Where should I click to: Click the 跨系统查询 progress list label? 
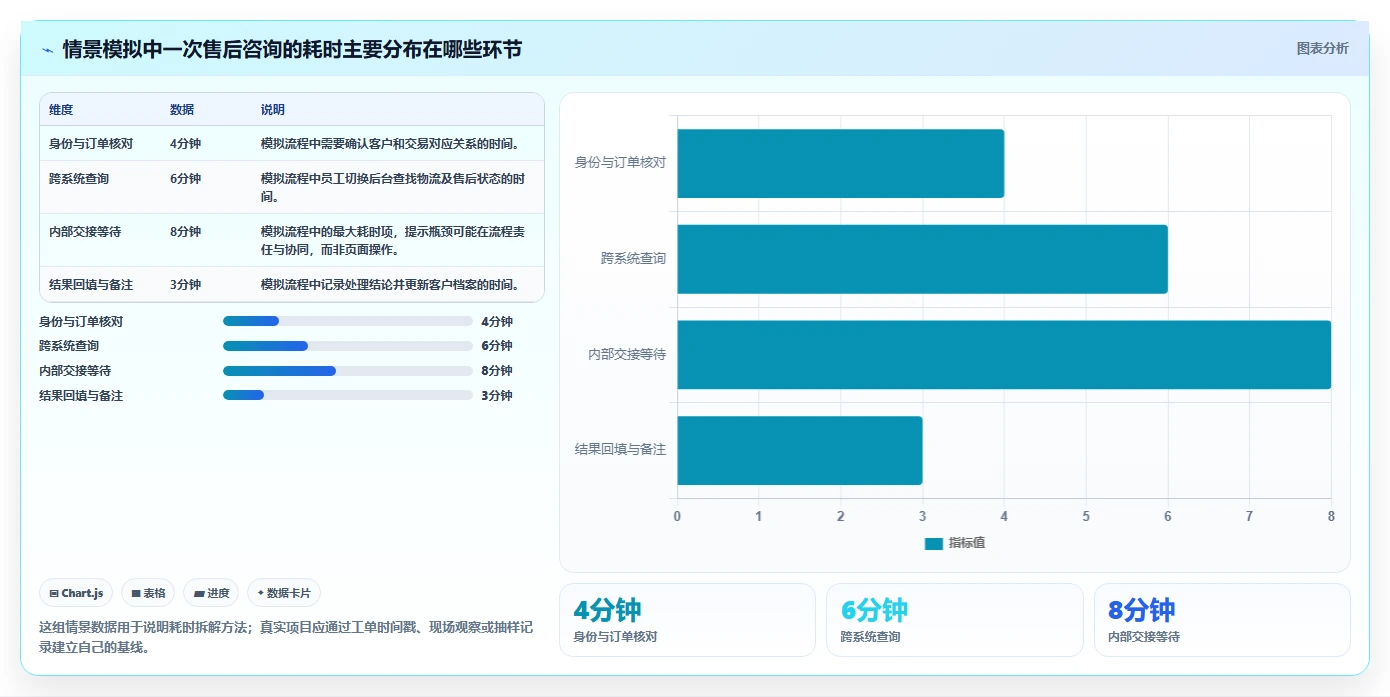(x=69, y=346)
